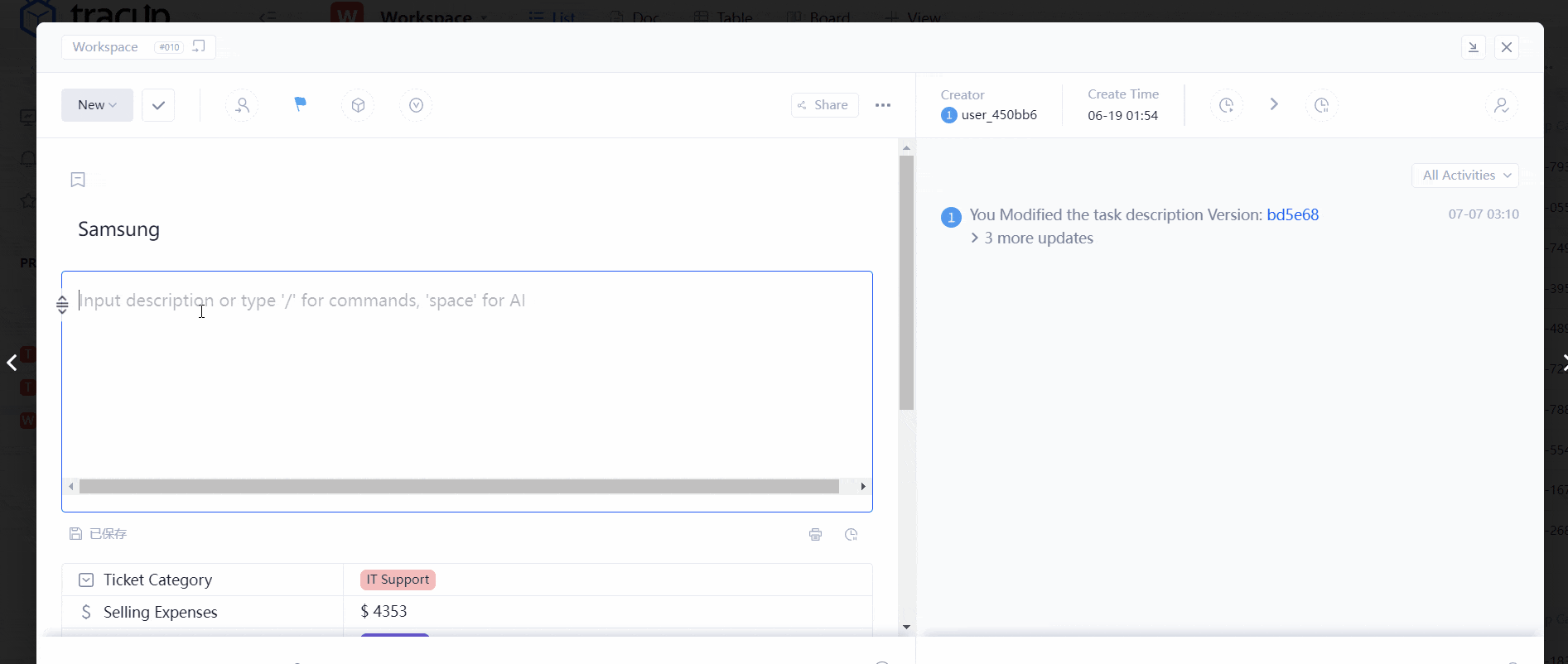Open version link bd5e68
The image size is (1568, 664).
click(x=1292, y=215)
